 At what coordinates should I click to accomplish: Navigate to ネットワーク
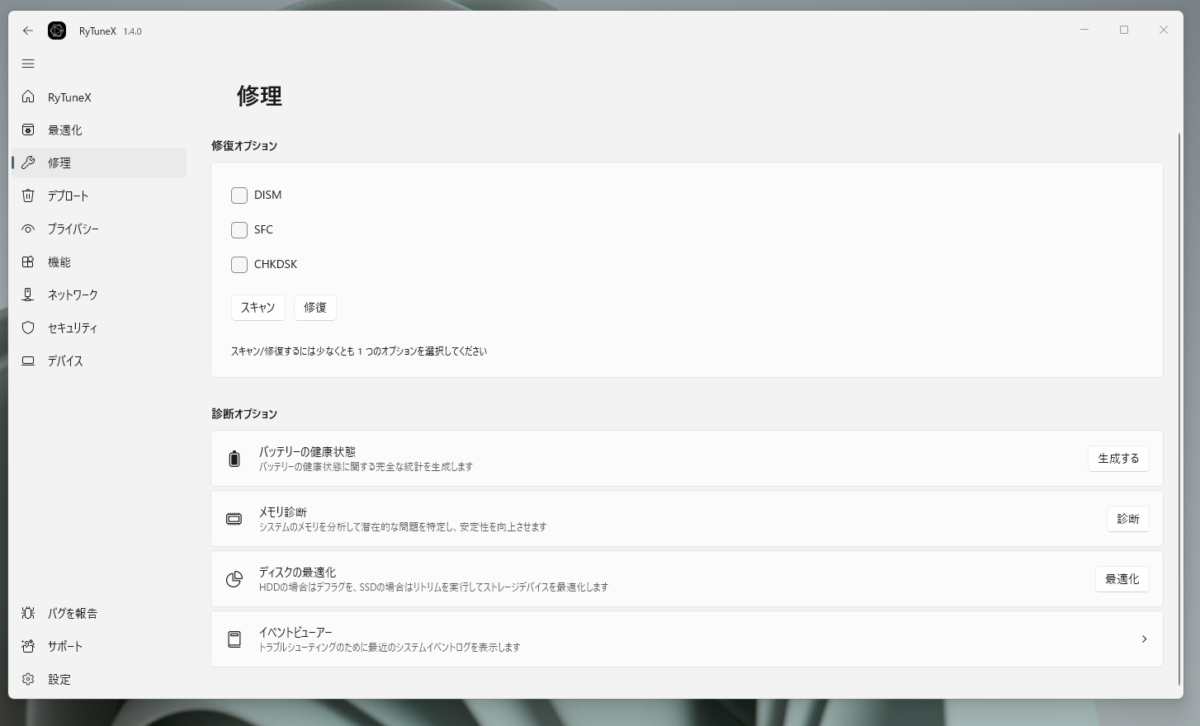pyautogui.click(x=99, y=295)
